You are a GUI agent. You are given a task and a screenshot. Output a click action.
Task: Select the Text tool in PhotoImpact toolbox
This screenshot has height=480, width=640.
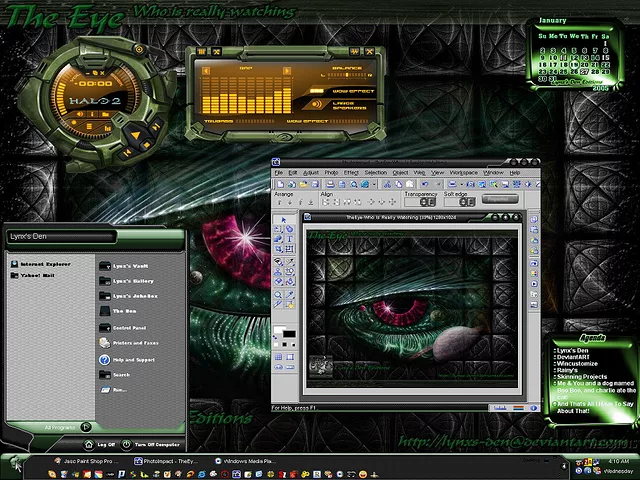[290, 239]
